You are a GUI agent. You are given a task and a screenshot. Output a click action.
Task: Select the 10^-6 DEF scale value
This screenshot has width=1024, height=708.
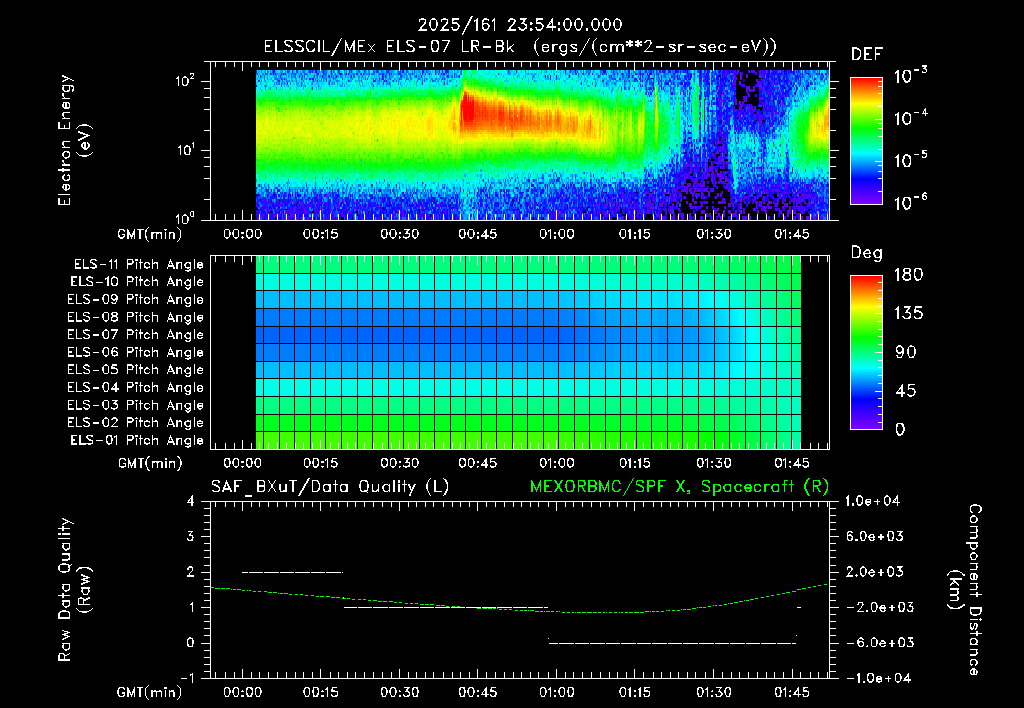click(x=910, y=202)
